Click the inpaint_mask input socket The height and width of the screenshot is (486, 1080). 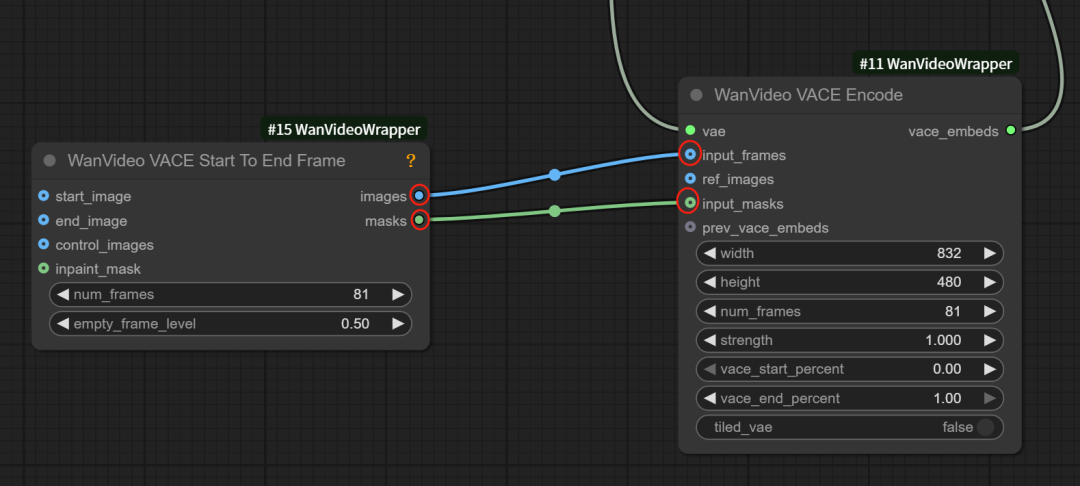(43, 269)
